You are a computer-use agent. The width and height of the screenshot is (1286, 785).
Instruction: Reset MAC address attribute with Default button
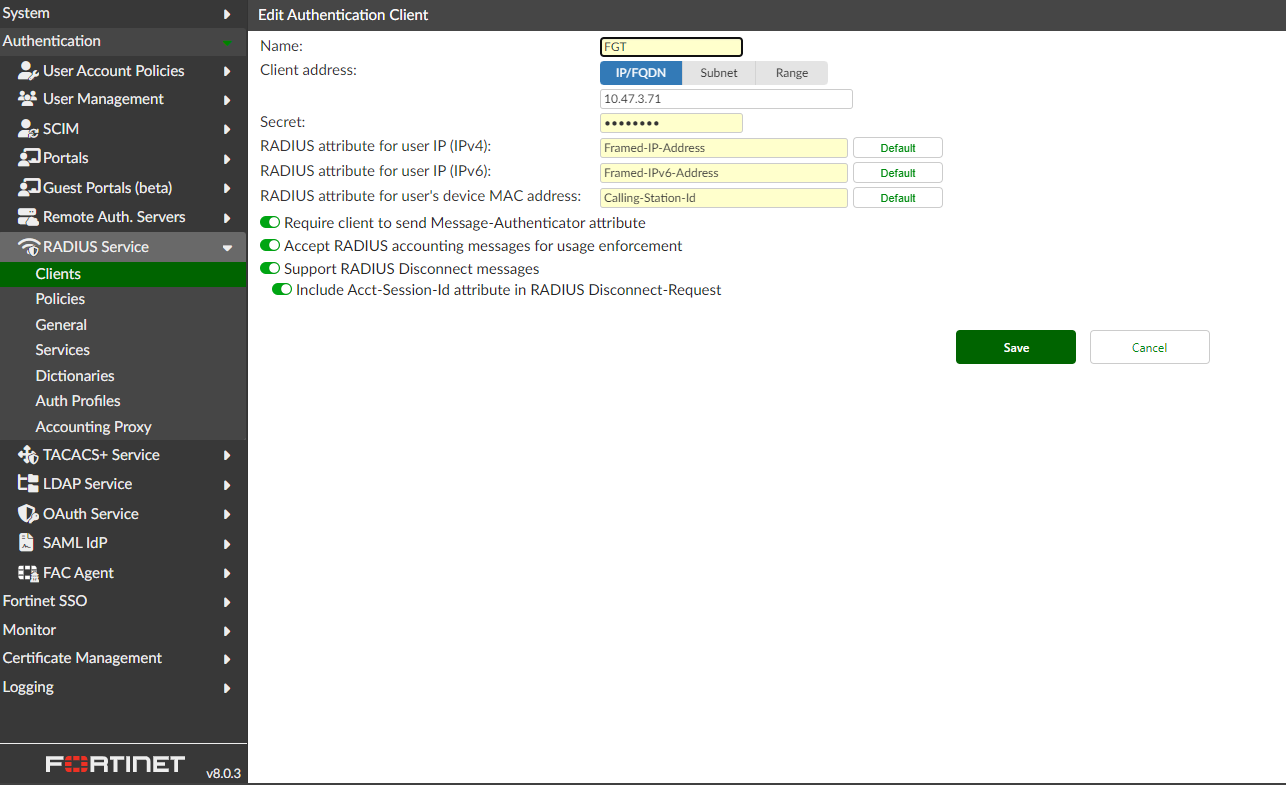[898, 198]
